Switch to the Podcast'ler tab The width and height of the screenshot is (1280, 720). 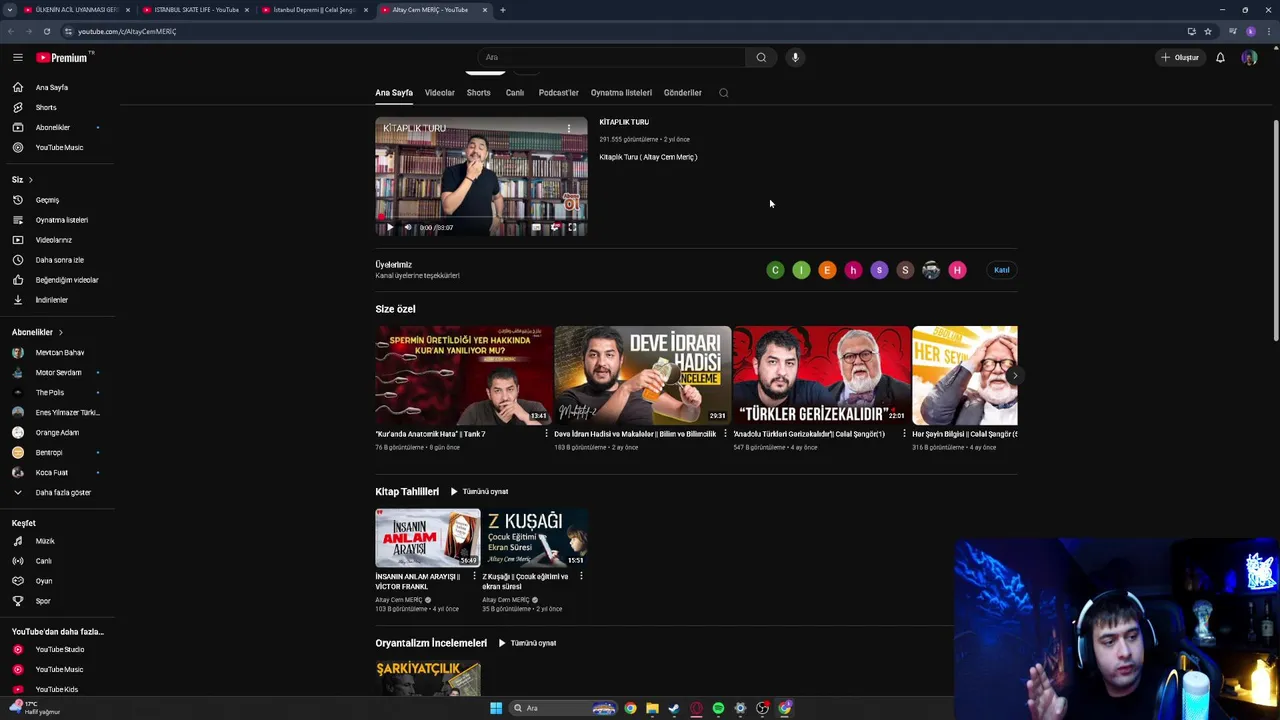point(558,93)
